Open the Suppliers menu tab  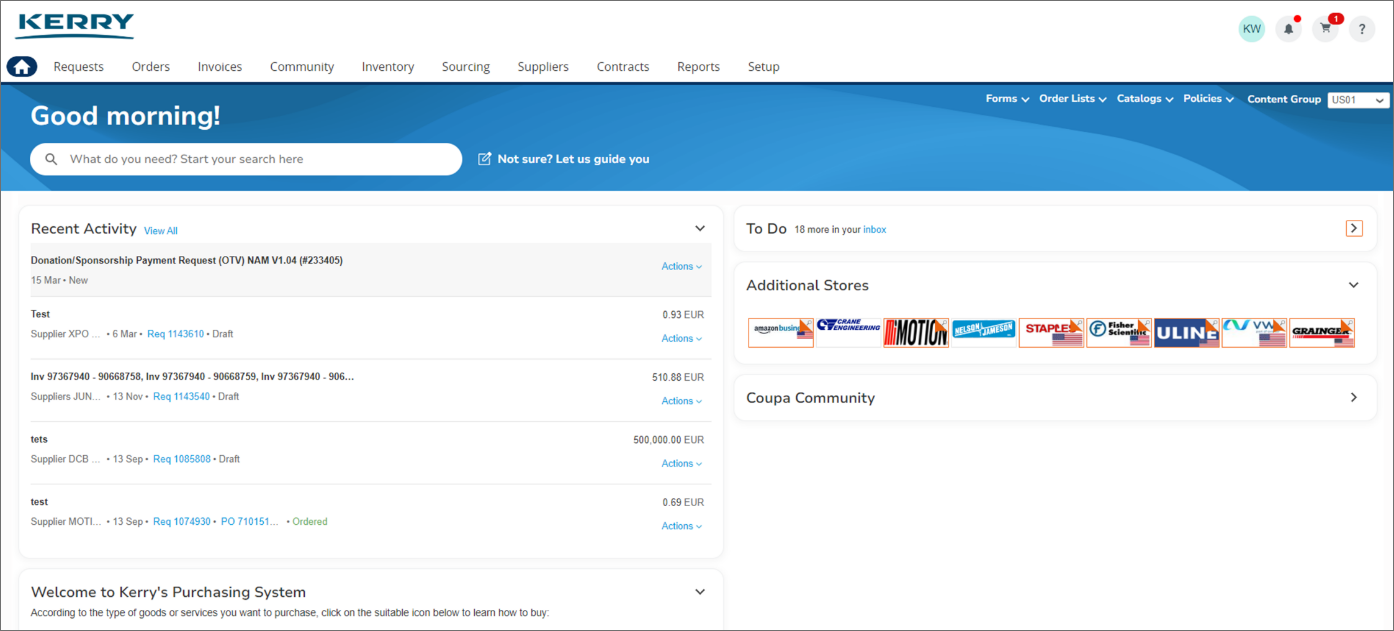[x=543, y=67]
